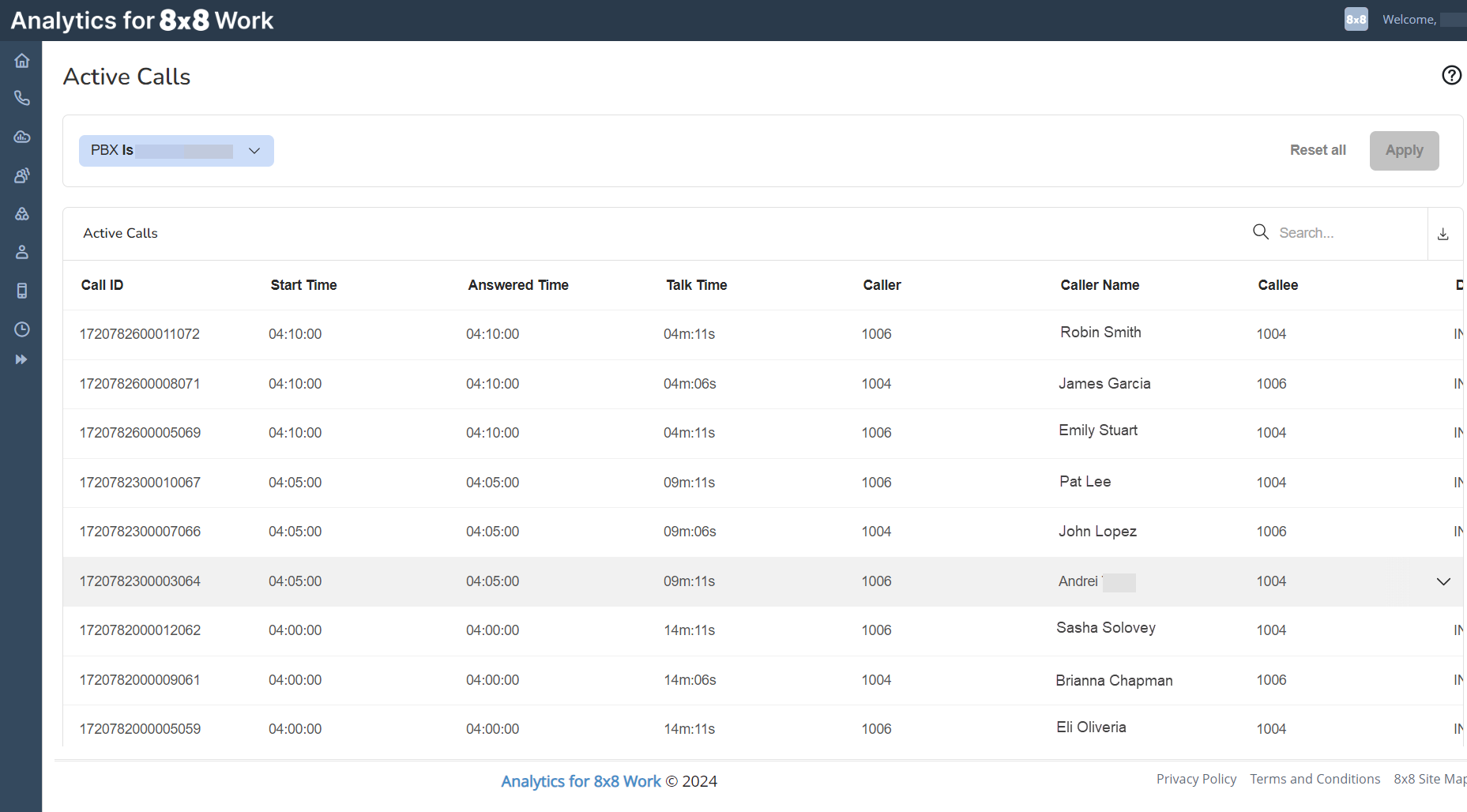Click the Apply button
1467x812 pixels.
(x=1404, y=150)
